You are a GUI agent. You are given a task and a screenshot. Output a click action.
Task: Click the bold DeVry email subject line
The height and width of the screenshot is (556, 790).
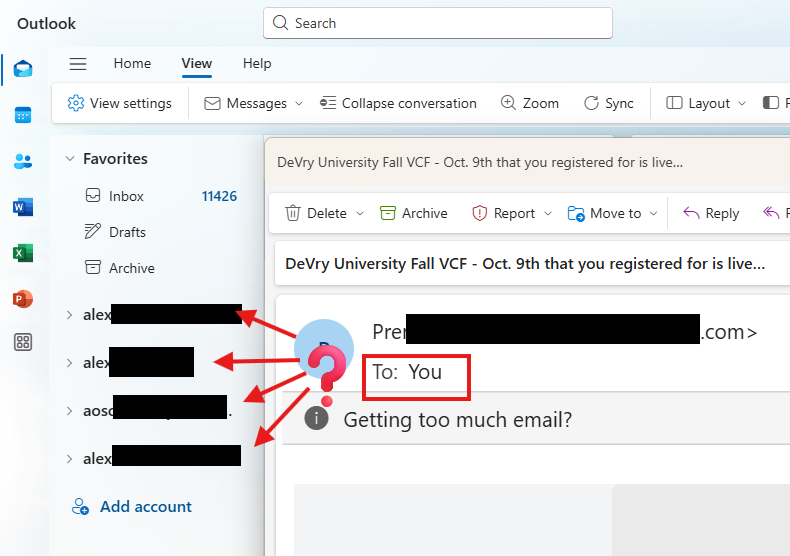[x=525, y=264]
